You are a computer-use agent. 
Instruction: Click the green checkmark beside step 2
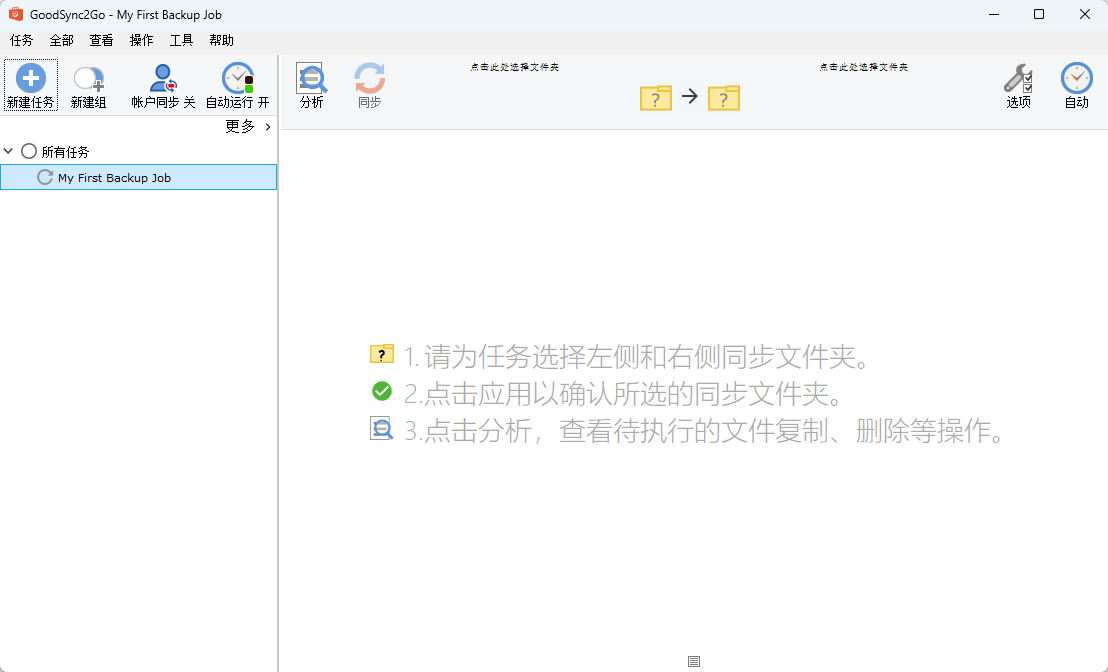pos(382,391)
